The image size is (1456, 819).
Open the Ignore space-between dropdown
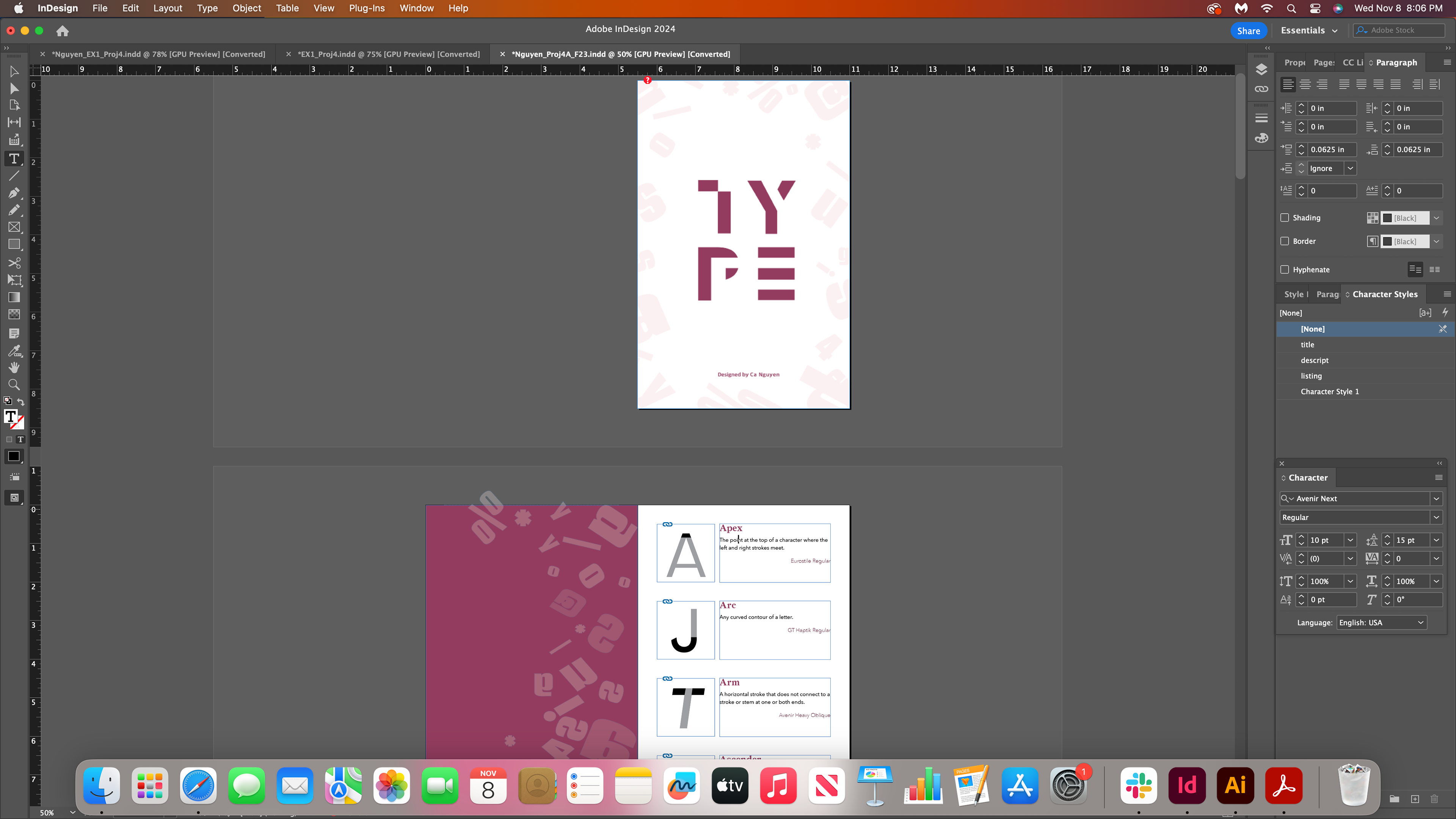[x=1350, y=168]
